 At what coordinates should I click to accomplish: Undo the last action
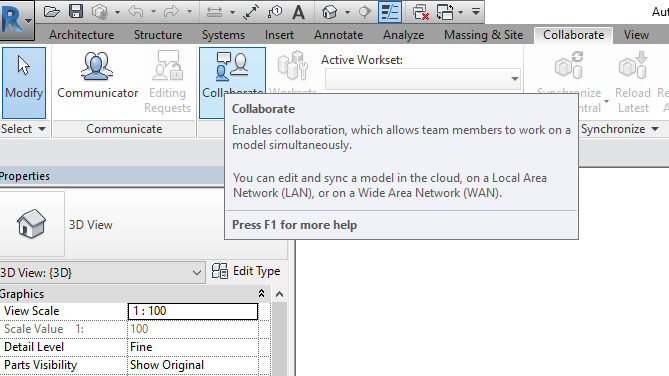coord(136,12)
